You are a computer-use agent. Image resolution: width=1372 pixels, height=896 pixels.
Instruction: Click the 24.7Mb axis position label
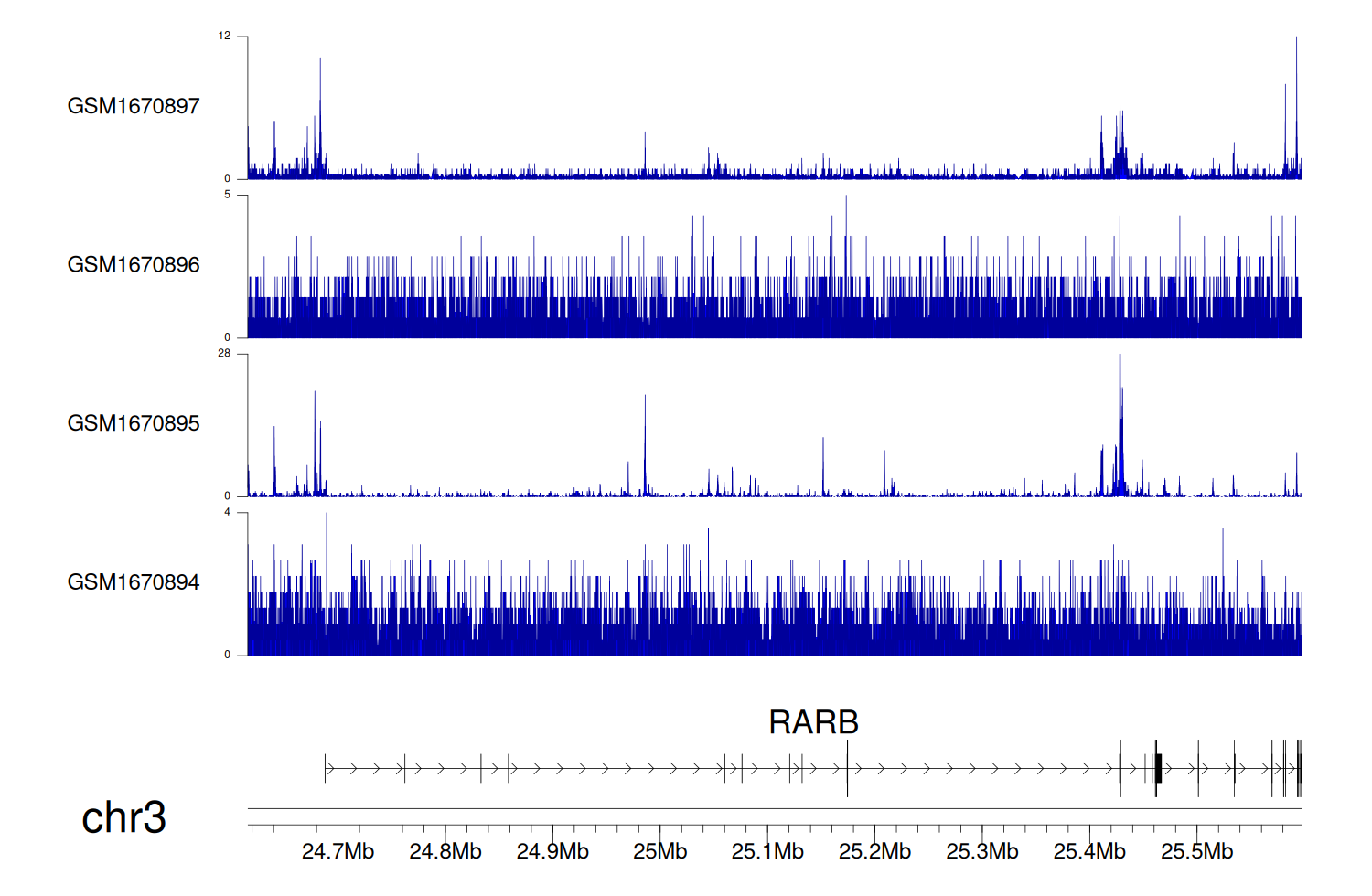338,851
